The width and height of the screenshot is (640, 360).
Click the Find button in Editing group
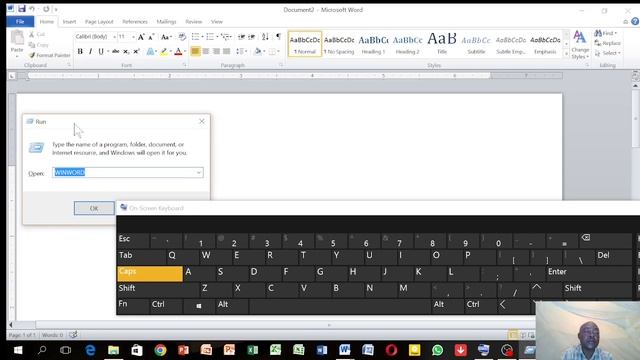pos(606,33)
